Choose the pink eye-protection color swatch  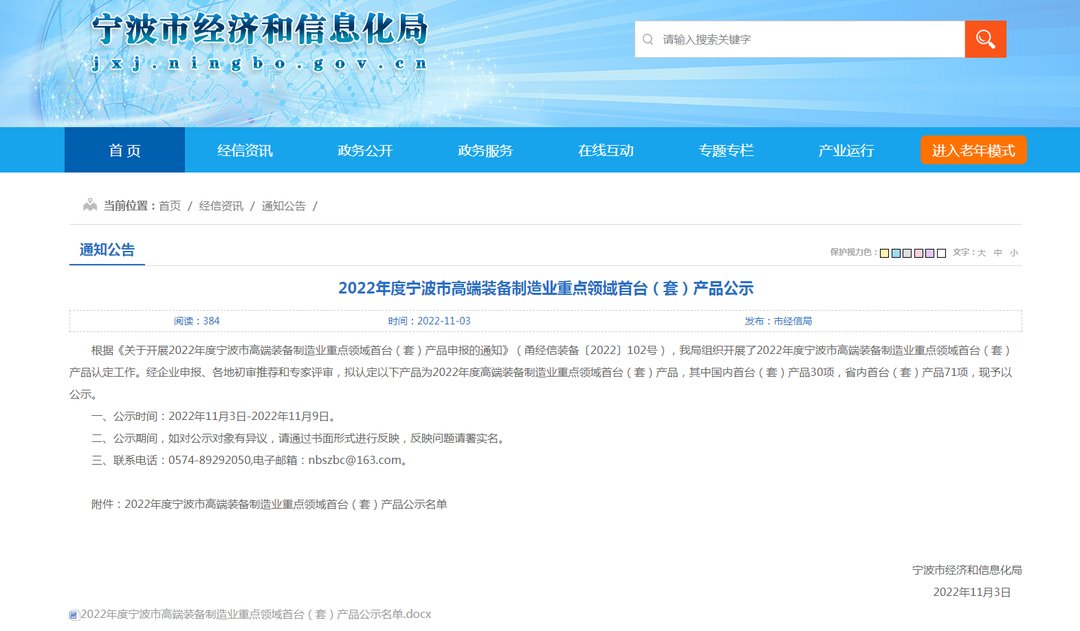coord(918,253)
